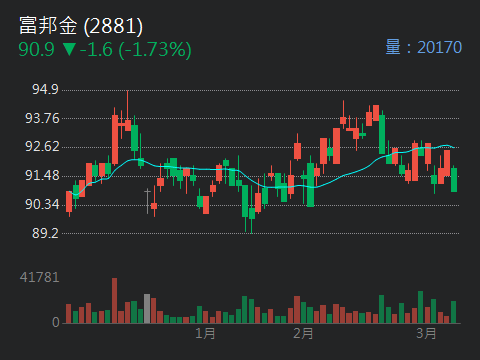480x360 pixels.
Task: Click the 94.9 price axis label
Action: click(45, 89)
